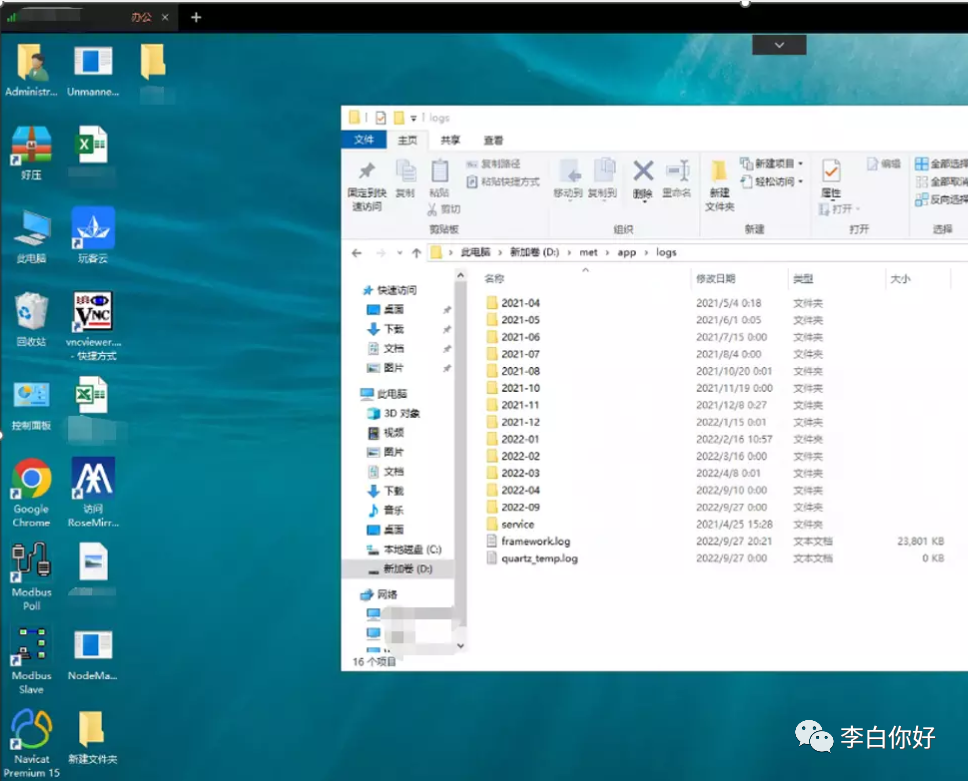Screen dimensions: 968x781
Task: Click 粘贴快捷方式 in ribbon
Action: tap(503, 182)
